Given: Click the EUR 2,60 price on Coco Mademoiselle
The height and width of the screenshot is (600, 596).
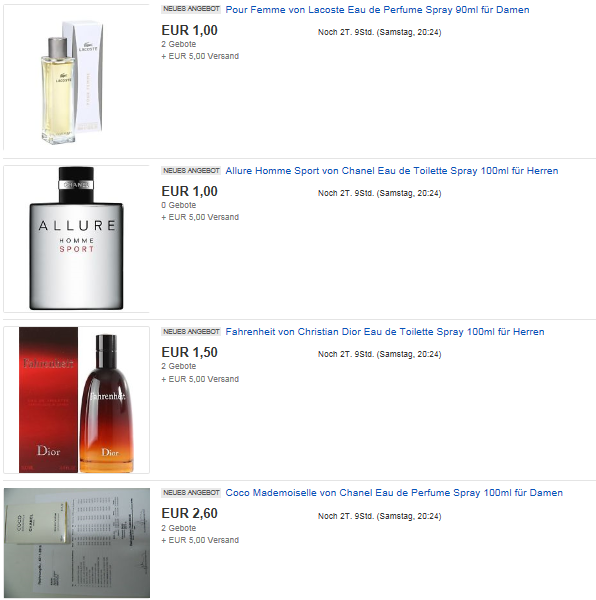Looking at the screenshot, I should (189, 514).
